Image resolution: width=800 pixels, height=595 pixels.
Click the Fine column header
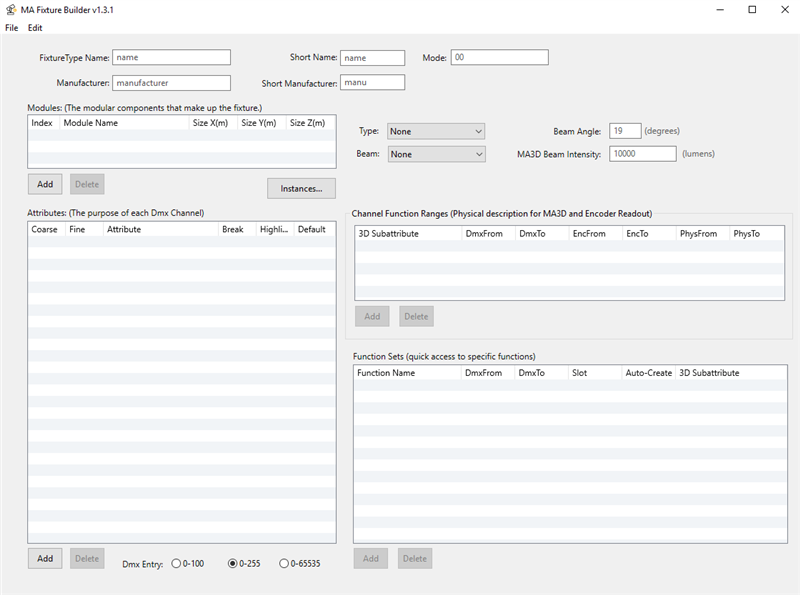[x=85, y=230]
